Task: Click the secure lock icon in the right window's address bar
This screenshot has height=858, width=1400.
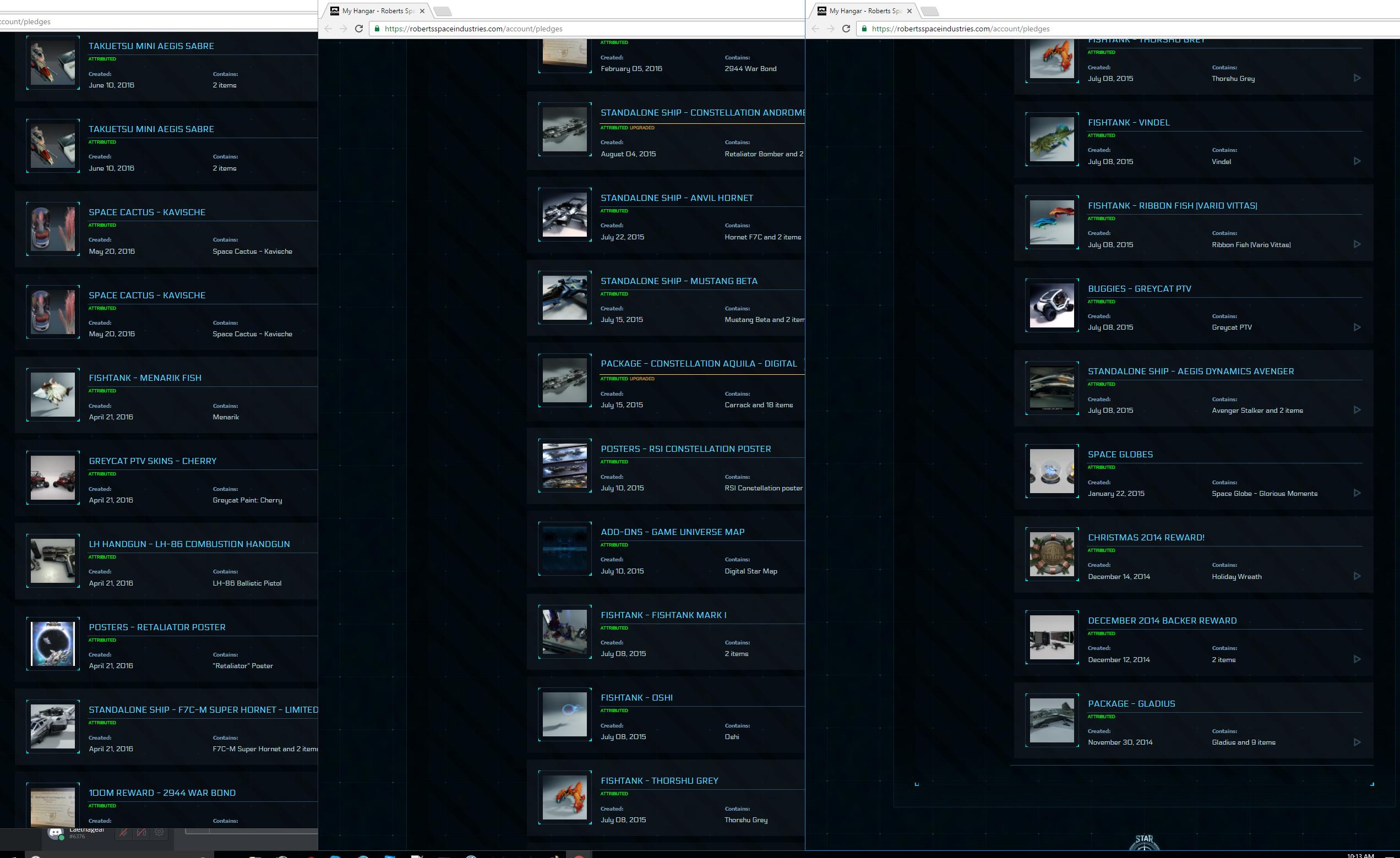Action: (864, 29)
